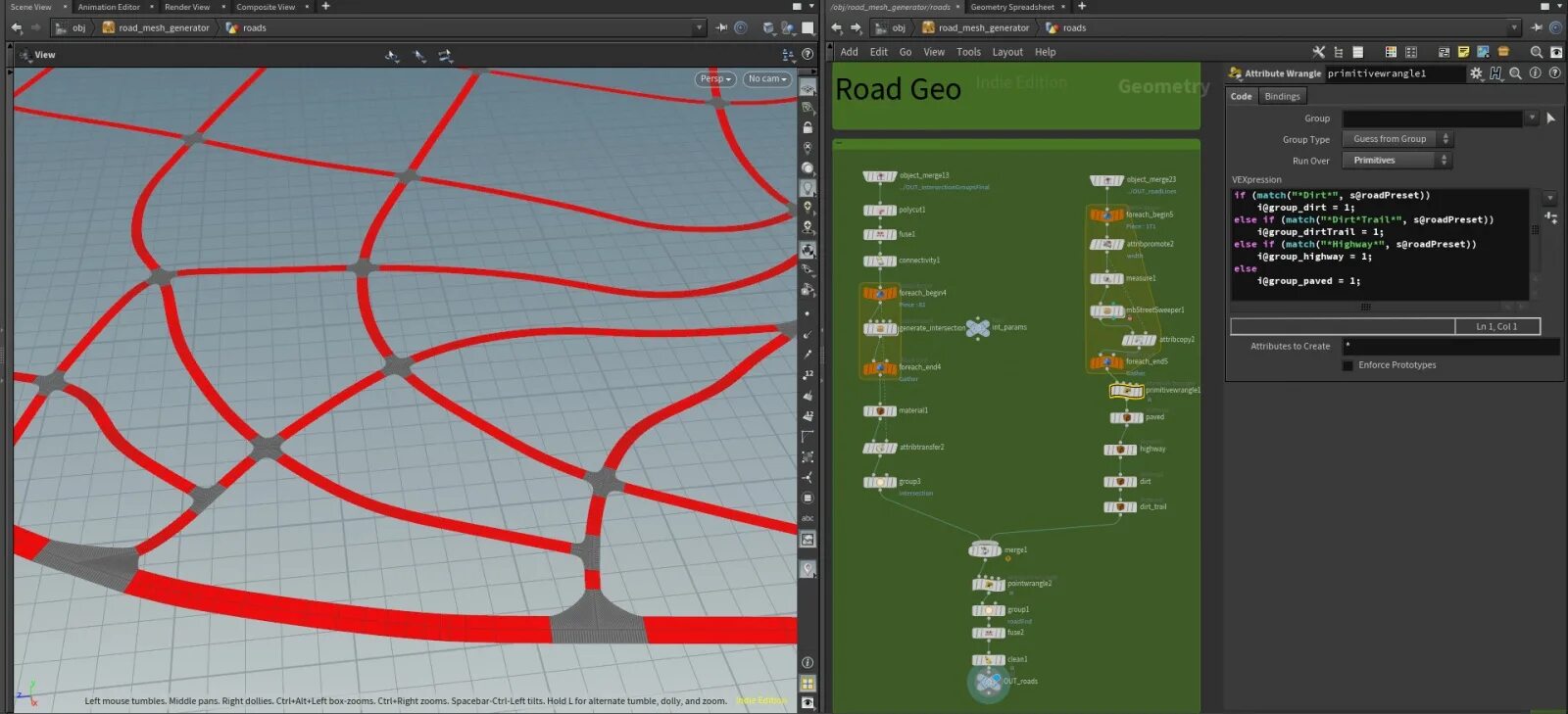Click the viewport help question-mark icon
The height and width of the screenshot is (714, 1568).
click(x=808, y=54)
